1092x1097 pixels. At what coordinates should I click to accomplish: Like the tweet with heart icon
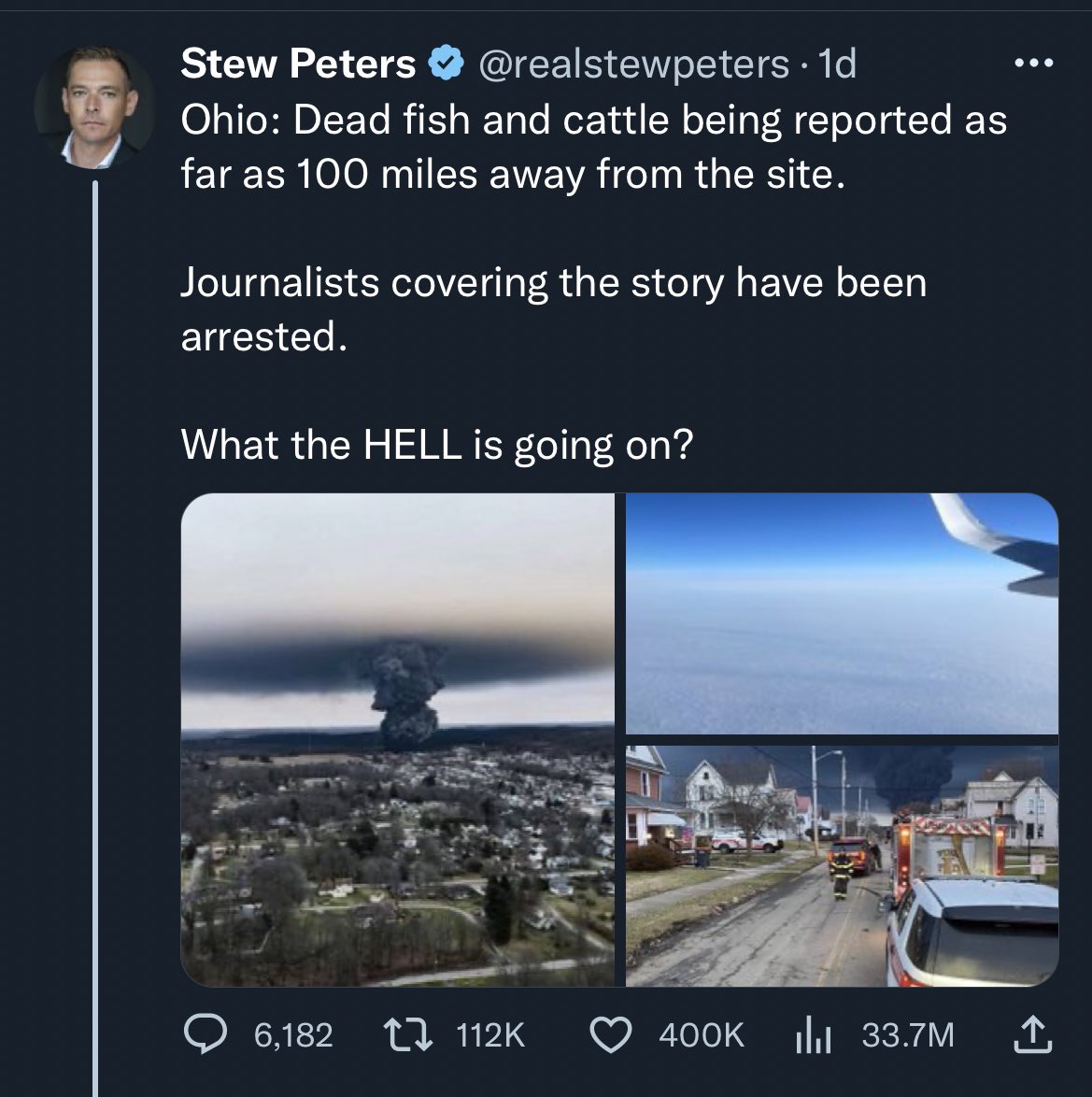(611, 1034)
